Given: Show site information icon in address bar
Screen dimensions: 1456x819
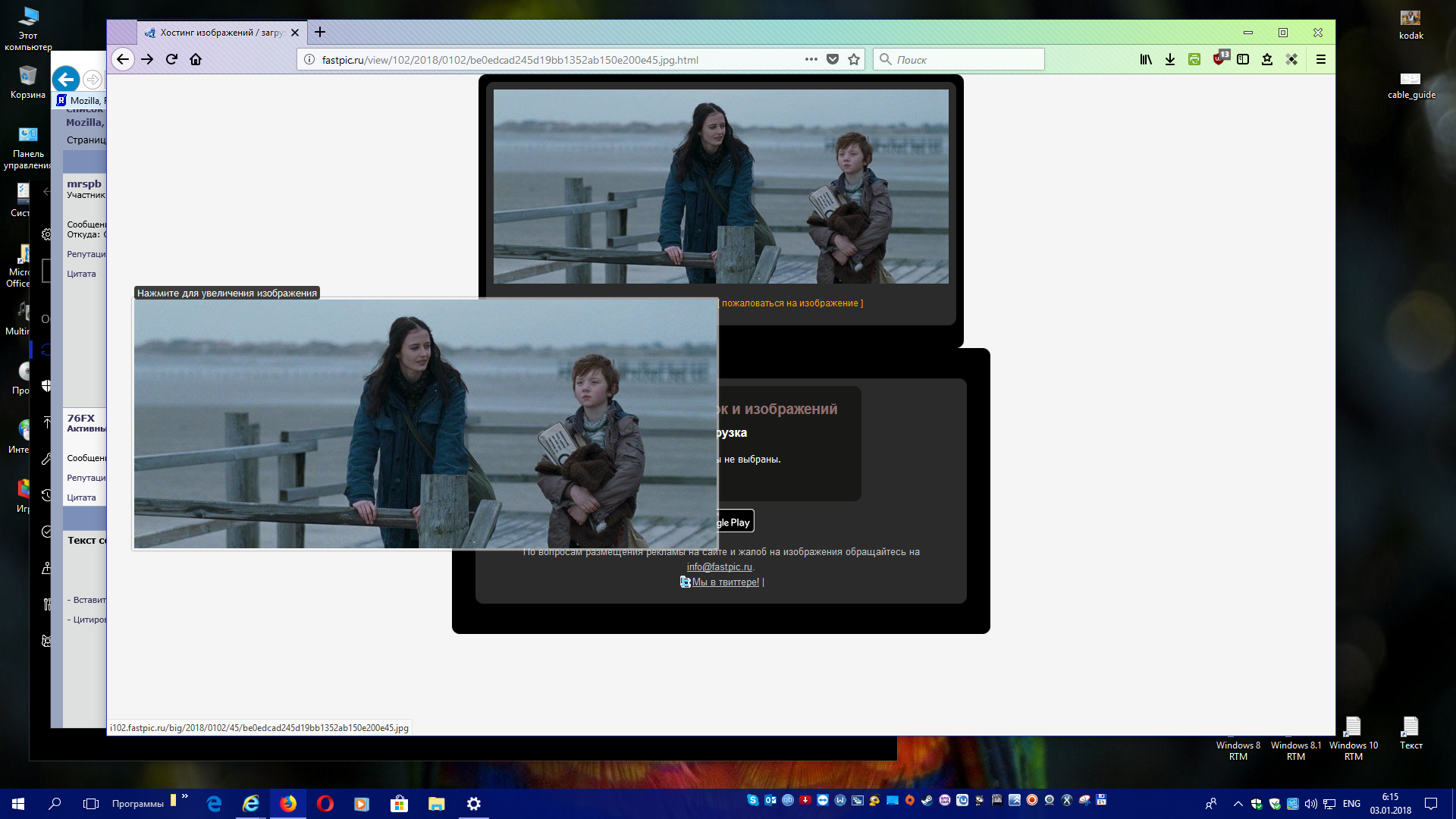Looking at the screenshot, I should 309,59.
